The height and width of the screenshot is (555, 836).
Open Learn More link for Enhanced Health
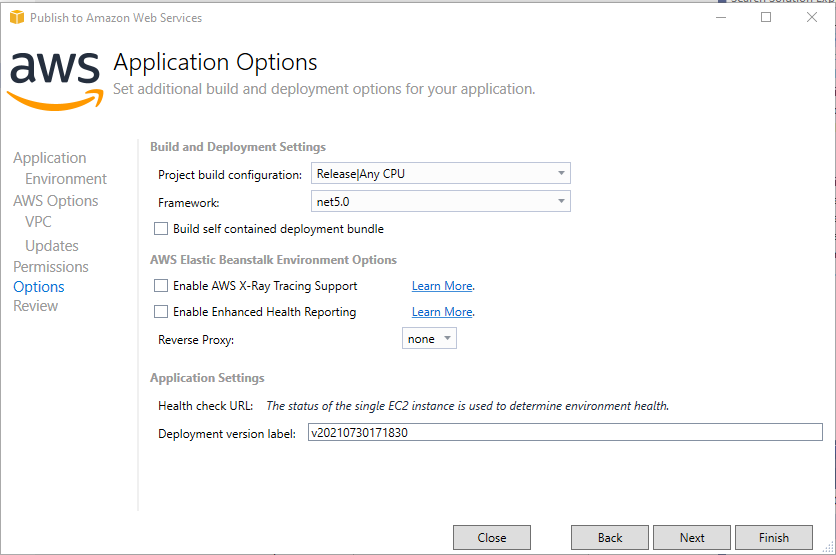441,312
